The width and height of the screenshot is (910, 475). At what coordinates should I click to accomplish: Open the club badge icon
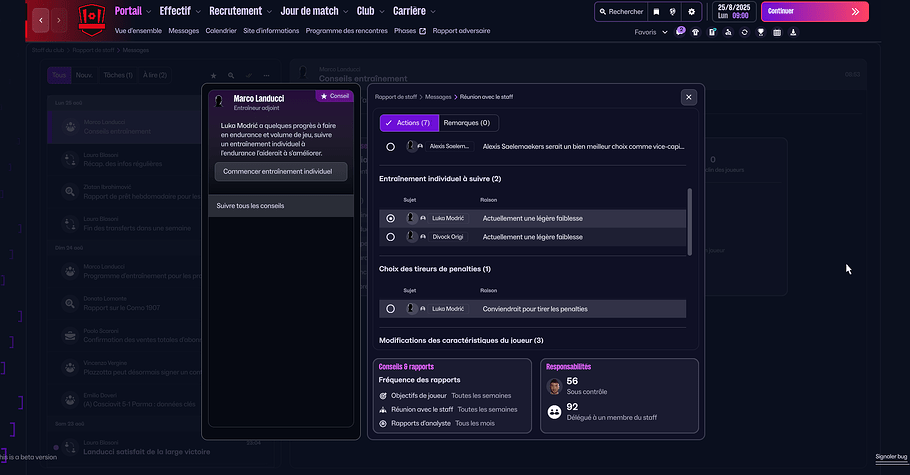[x=92, y=18]
